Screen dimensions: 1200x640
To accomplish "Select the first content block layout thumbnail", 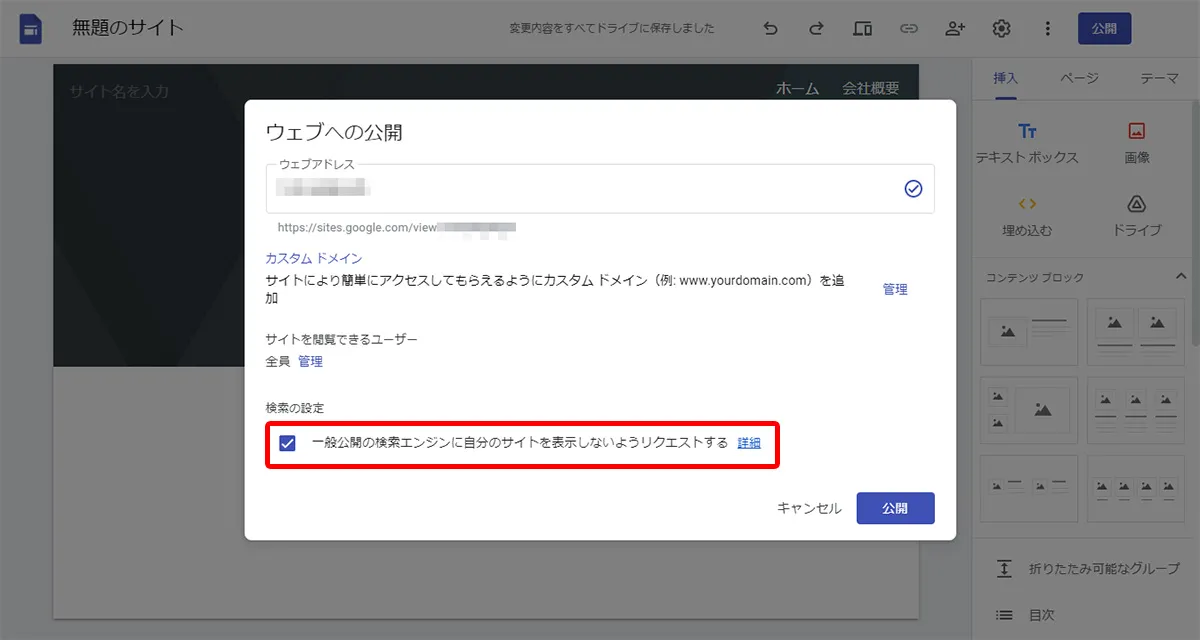I will coord(1028,331).
